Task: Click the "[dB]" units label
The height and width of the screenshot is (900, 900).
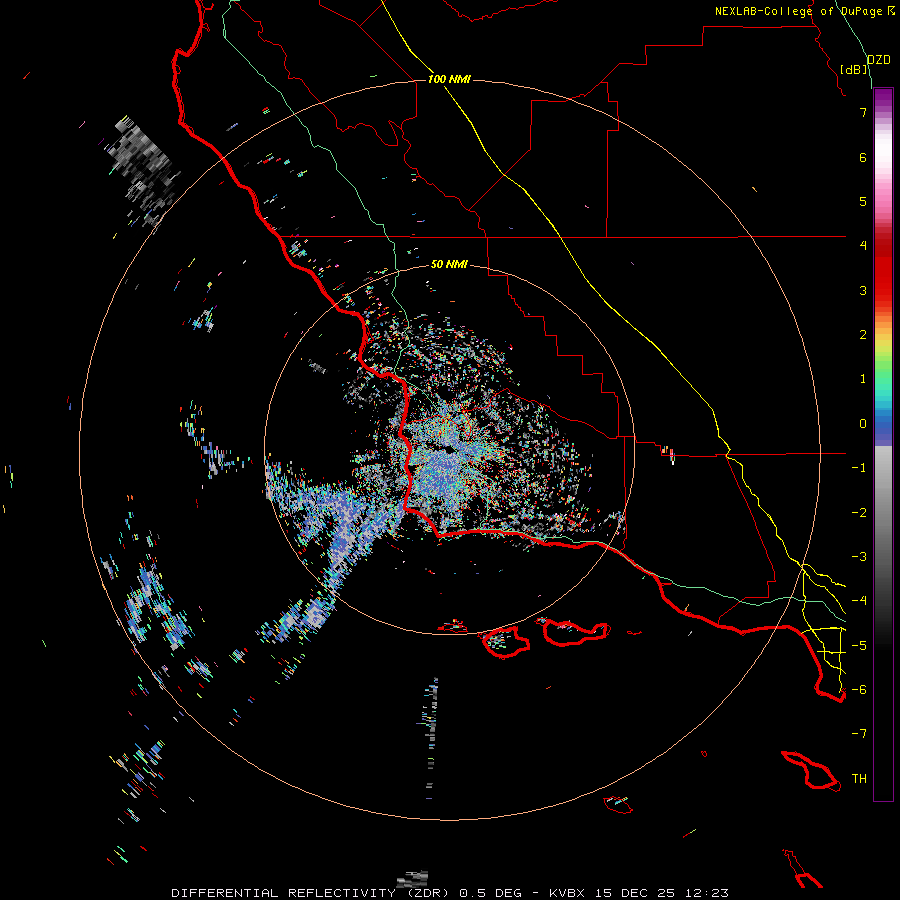Action: pyautogui.click(x=854, y=69)
